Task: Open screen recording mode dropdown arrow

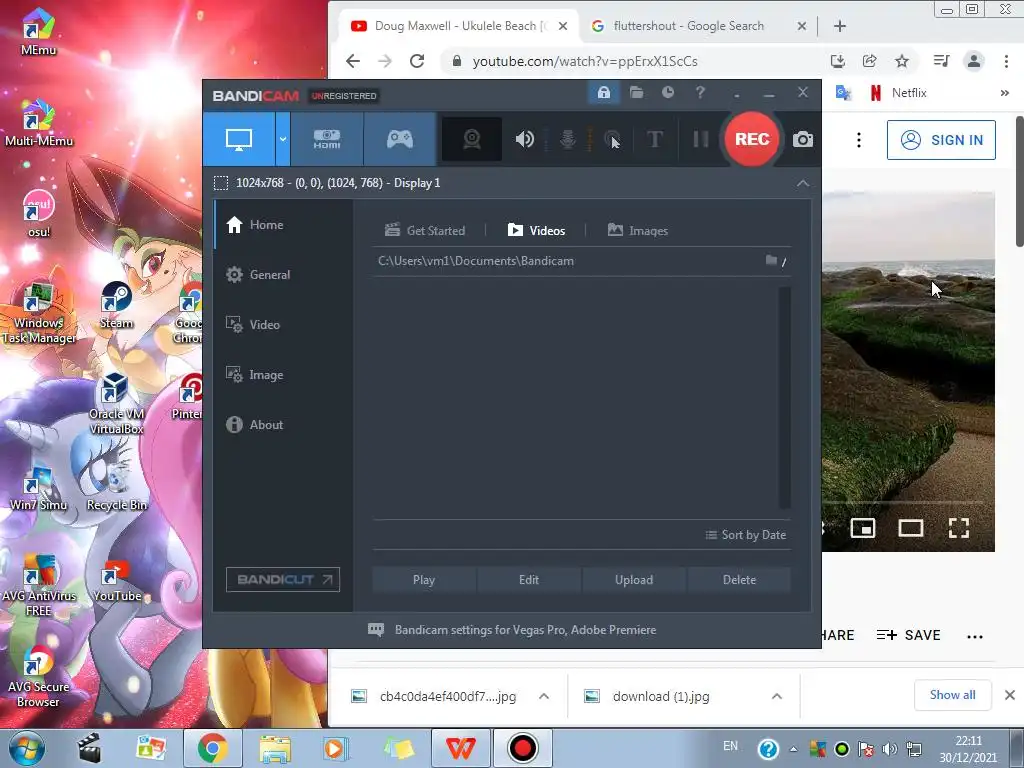Action: tap(283, 139)
